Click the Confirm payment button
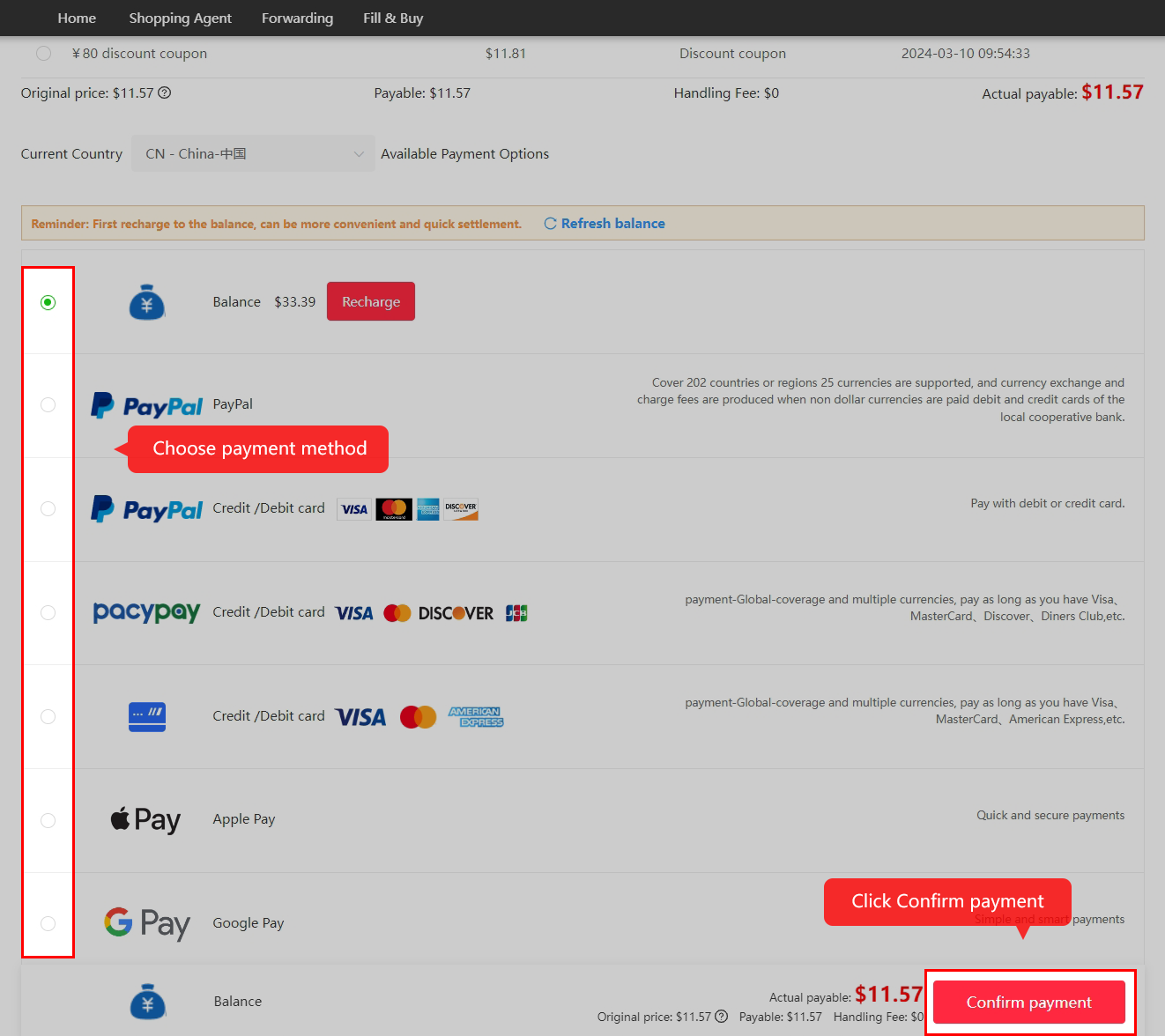The image size is (1165, 1036). (x=1029, y=1002)
